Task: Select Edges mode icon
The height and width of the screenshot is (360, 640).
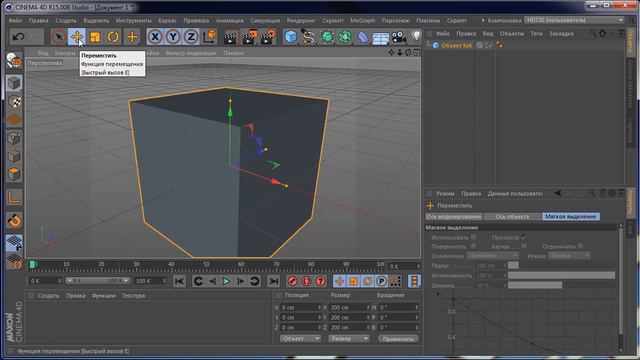Action: click(14, 156)
